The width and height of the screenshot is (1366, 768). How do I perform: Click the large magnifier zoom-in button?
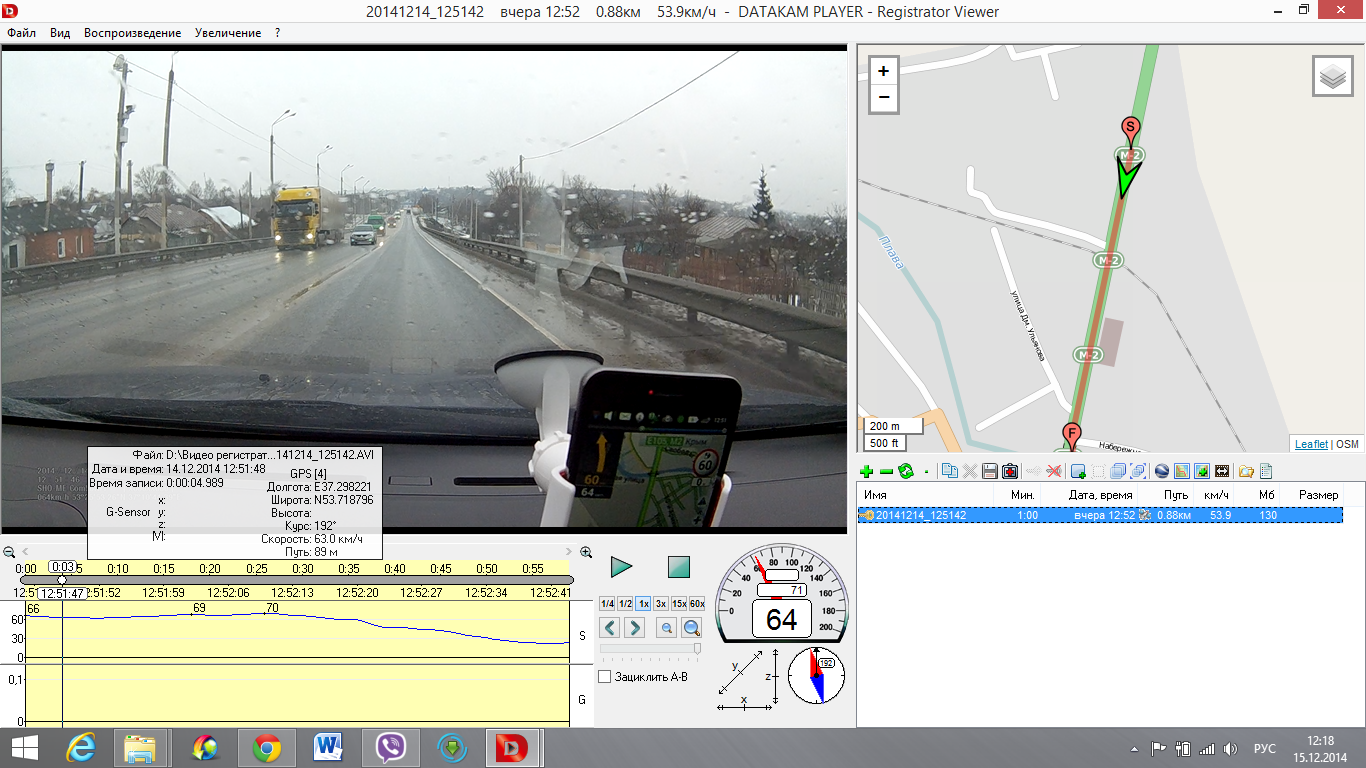(x=691, y=628)
